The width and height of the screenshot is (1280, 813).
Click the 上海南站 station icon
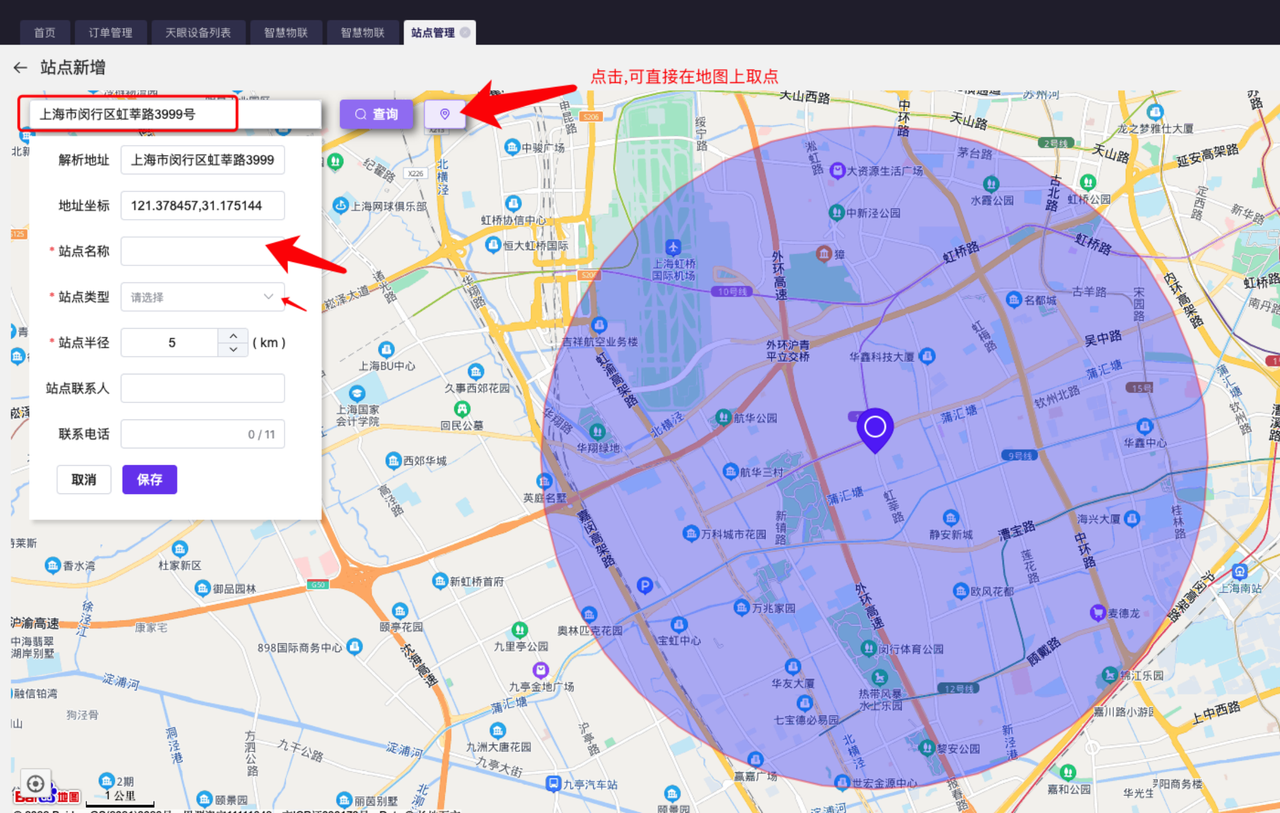[1240, 572]
